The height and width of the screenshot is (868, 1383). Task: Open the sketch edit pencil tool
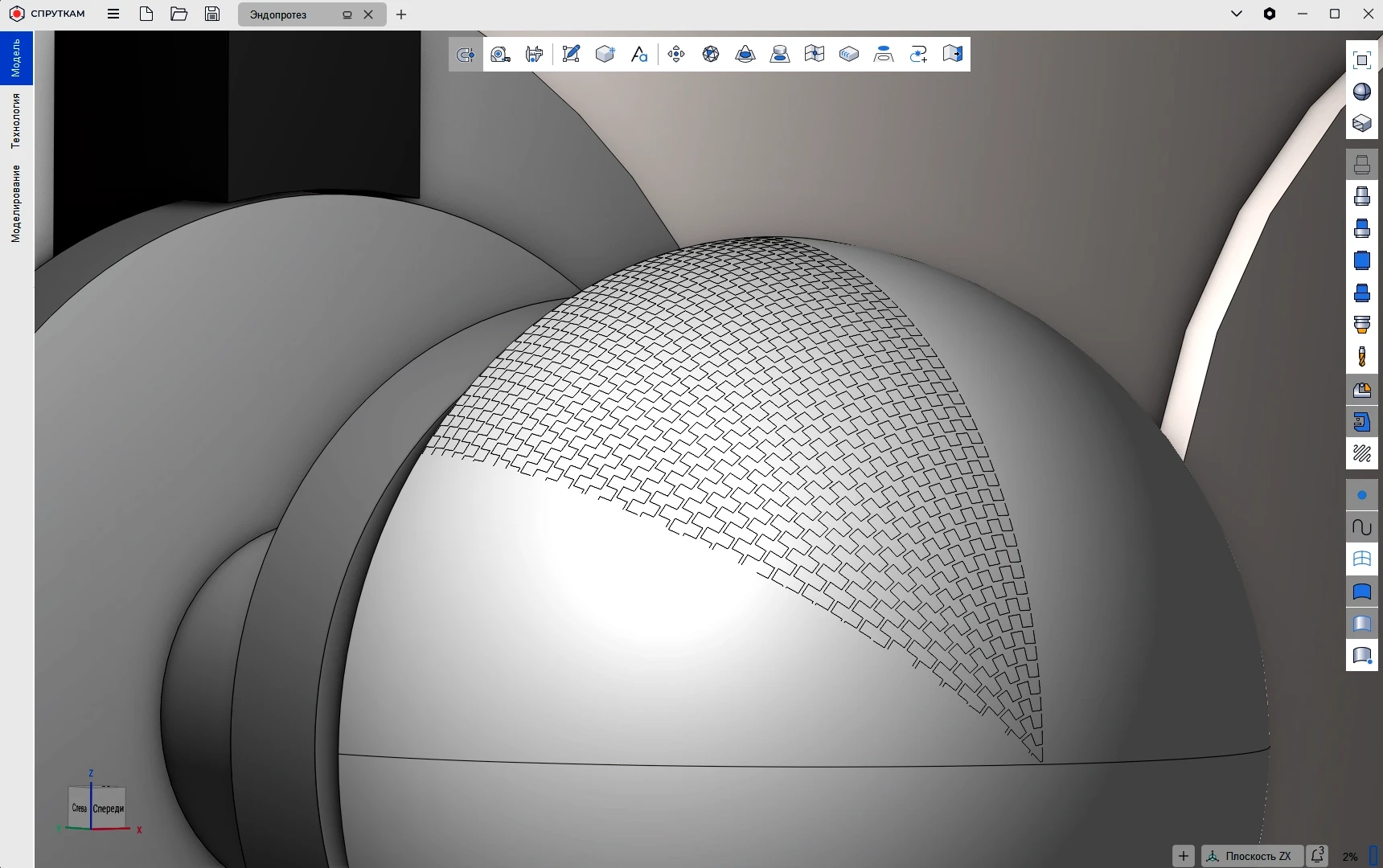pos(571,54)
